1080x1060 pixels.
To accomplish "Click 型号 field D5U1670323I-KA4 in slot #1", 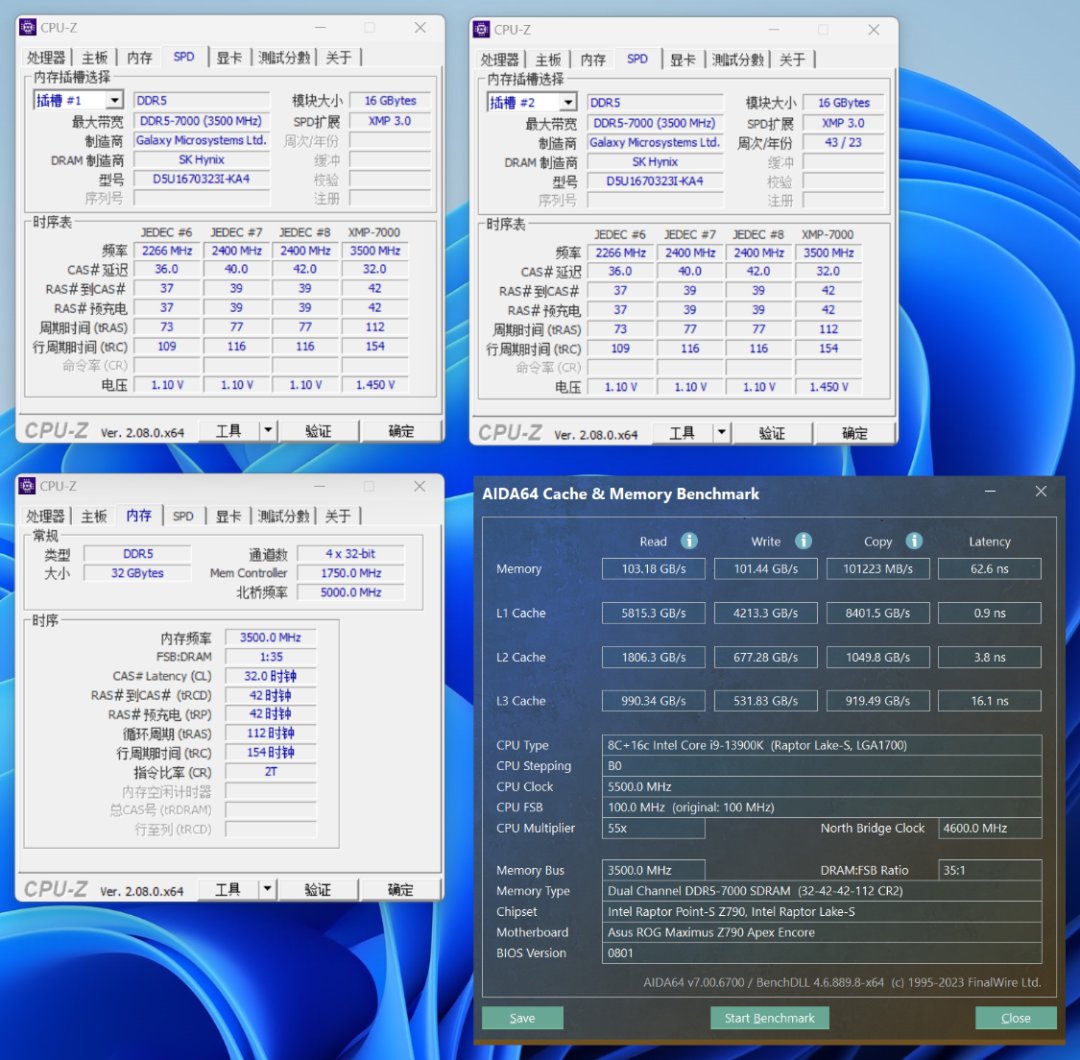I will pyautogui.click(x=201, y=179).
